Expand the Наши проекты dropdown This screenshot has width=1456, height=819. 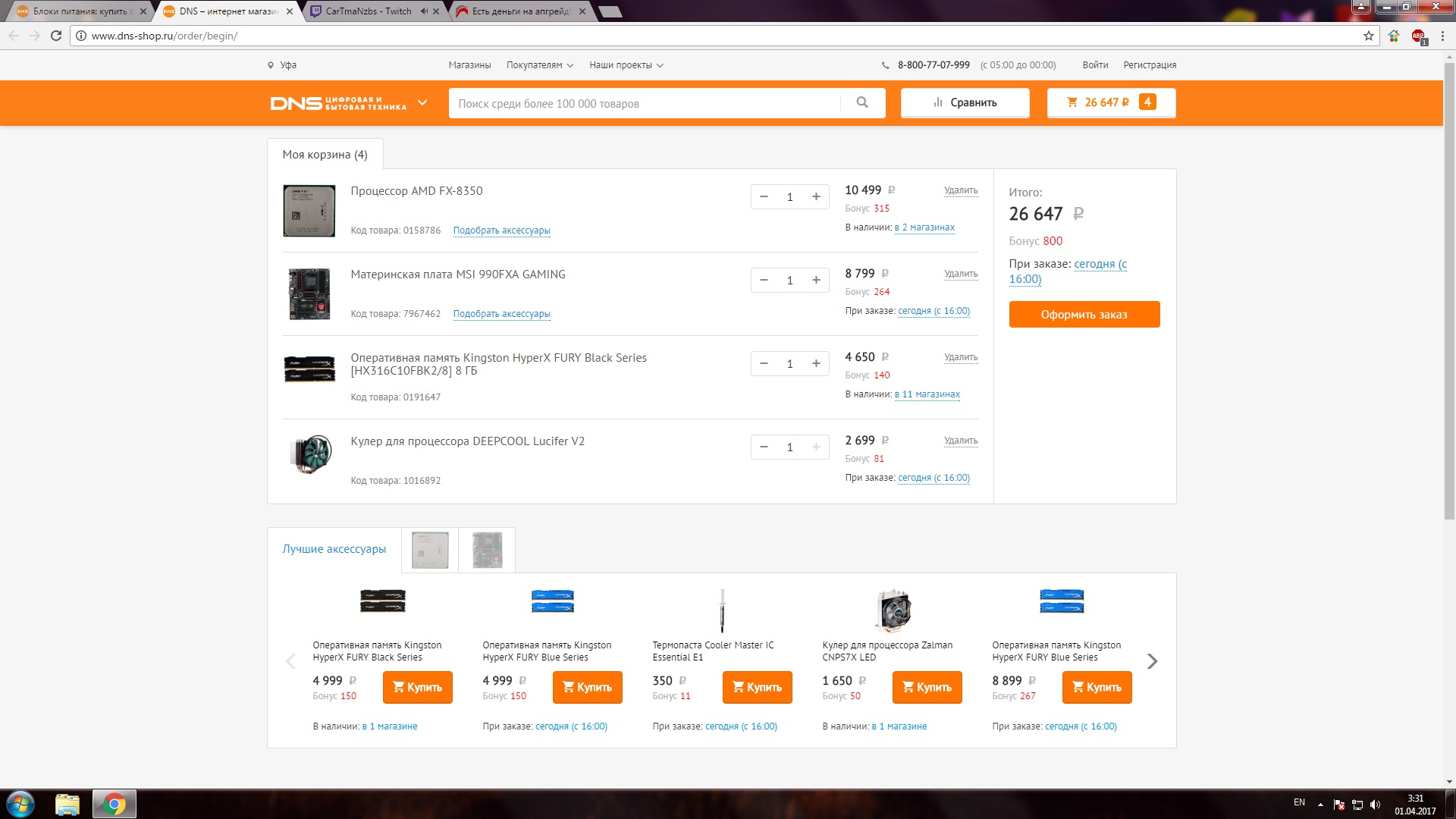click(626, 65)
